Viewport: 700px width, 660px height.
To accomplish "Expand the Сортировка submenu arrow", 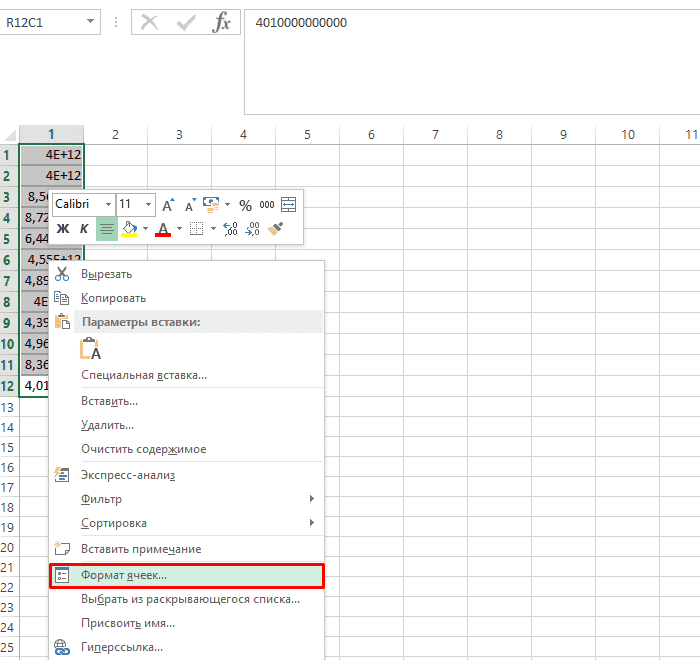I will point(312,522).
